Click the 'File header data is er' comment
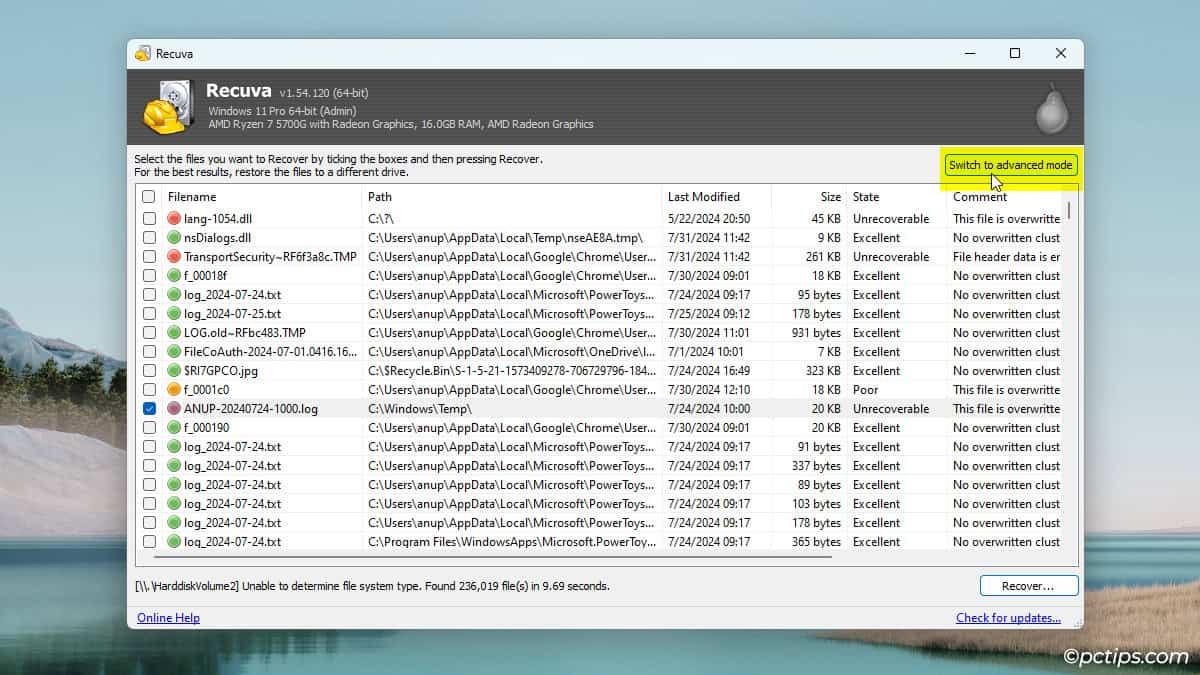Viewport: 1200px width, 675px height. tap(1006, 257)
